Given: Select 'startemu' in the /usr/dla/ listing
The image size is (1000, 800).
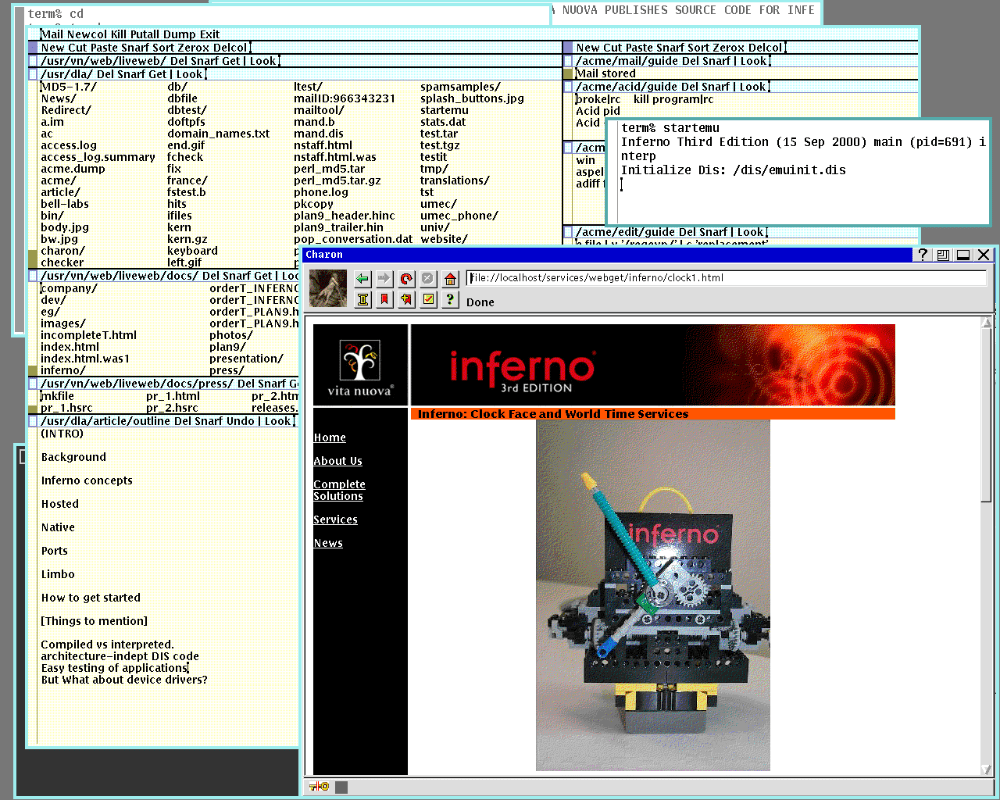Looking at the screenshot, I should pyautogui.click(x=444, y=110).
